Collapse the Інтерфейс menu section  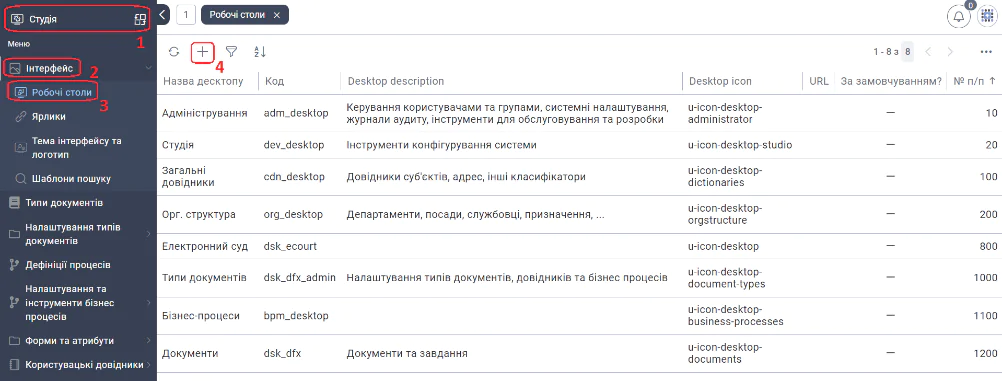(x=148, y=68)
